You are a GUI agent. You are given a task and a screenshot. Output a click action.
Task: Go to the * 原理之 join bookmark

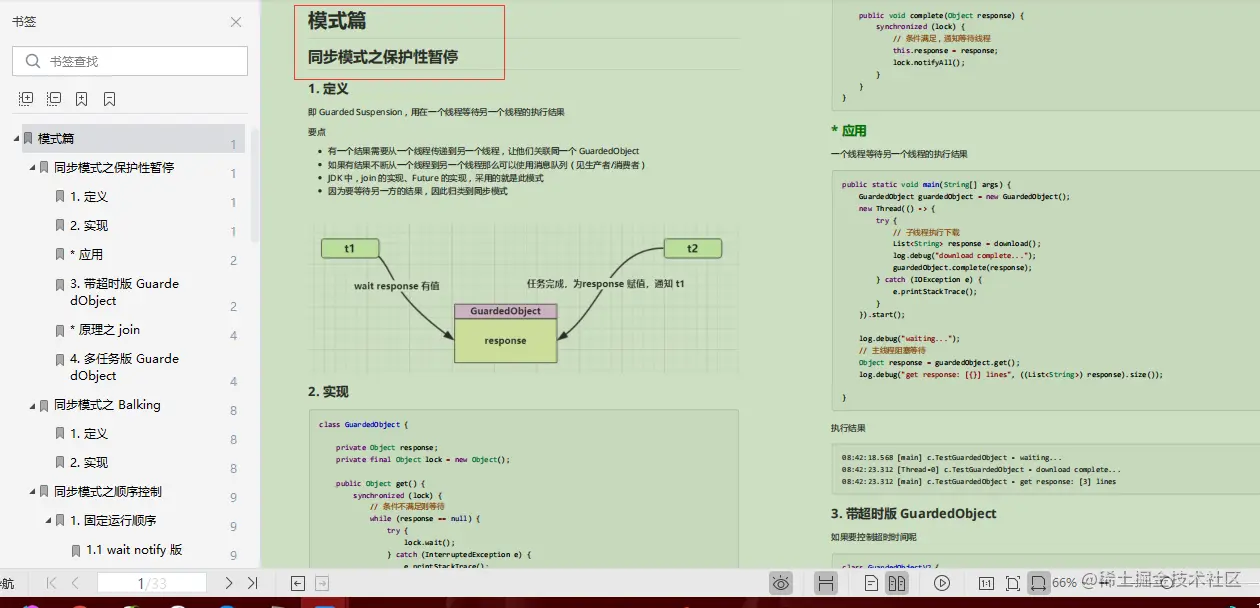(x=105, y=330)
